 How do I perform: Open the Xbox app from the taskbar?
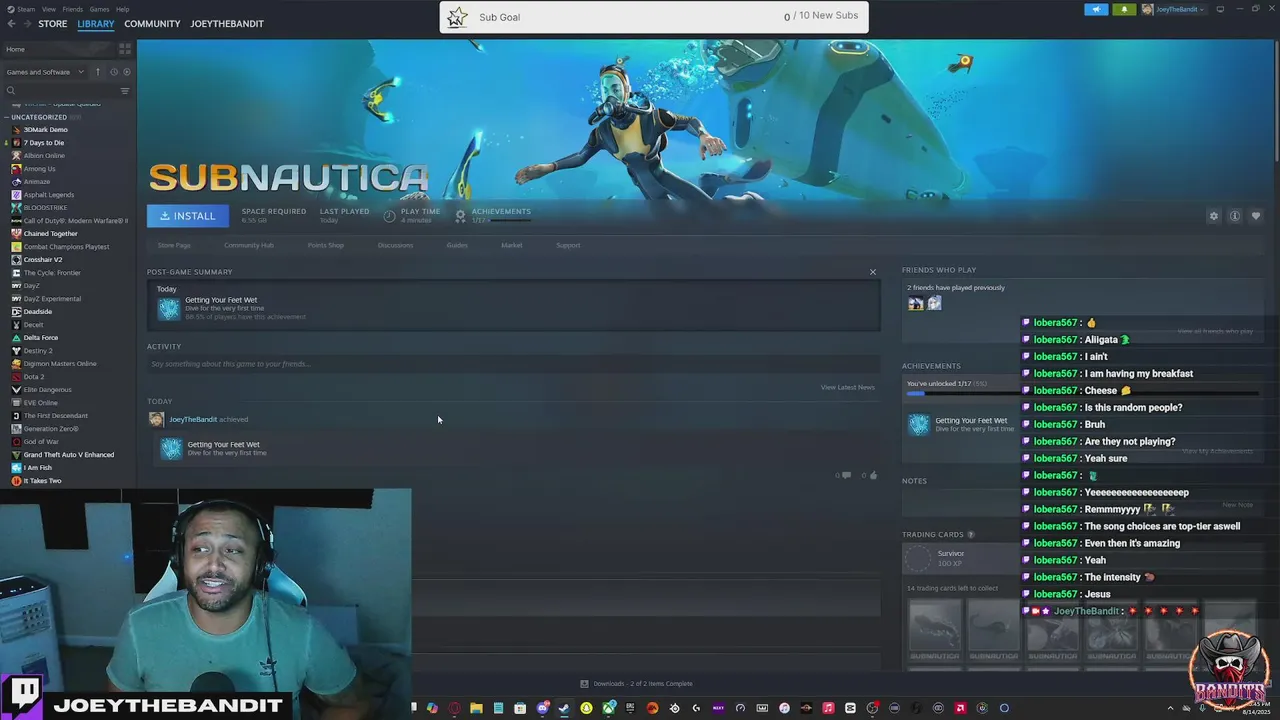608,708
